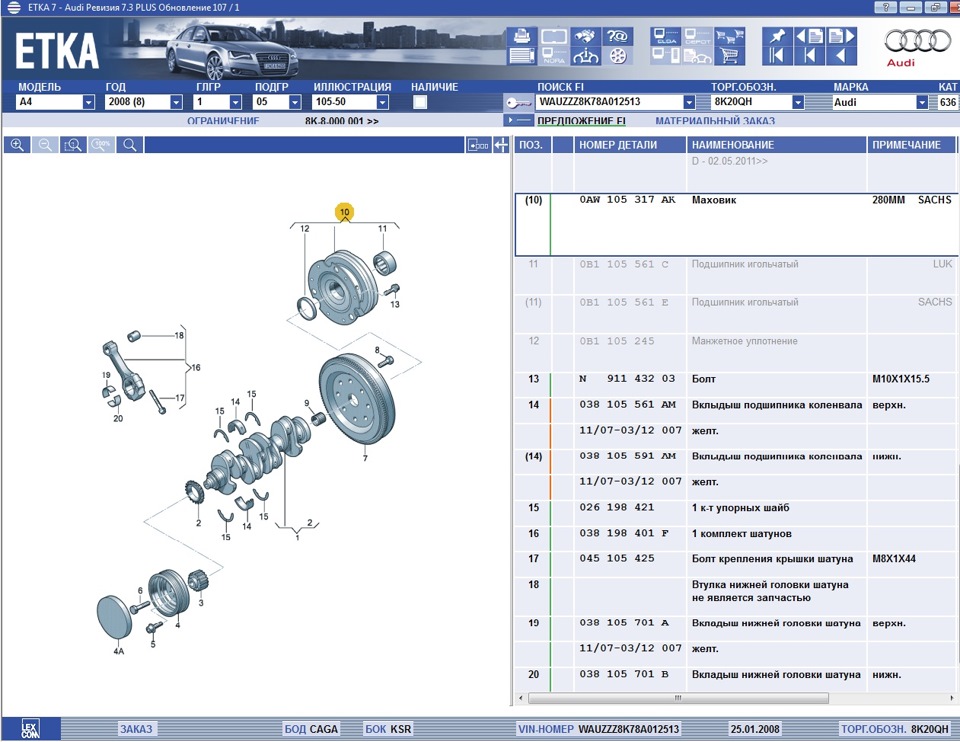Click the NORA terminal icon

(554, 56)
